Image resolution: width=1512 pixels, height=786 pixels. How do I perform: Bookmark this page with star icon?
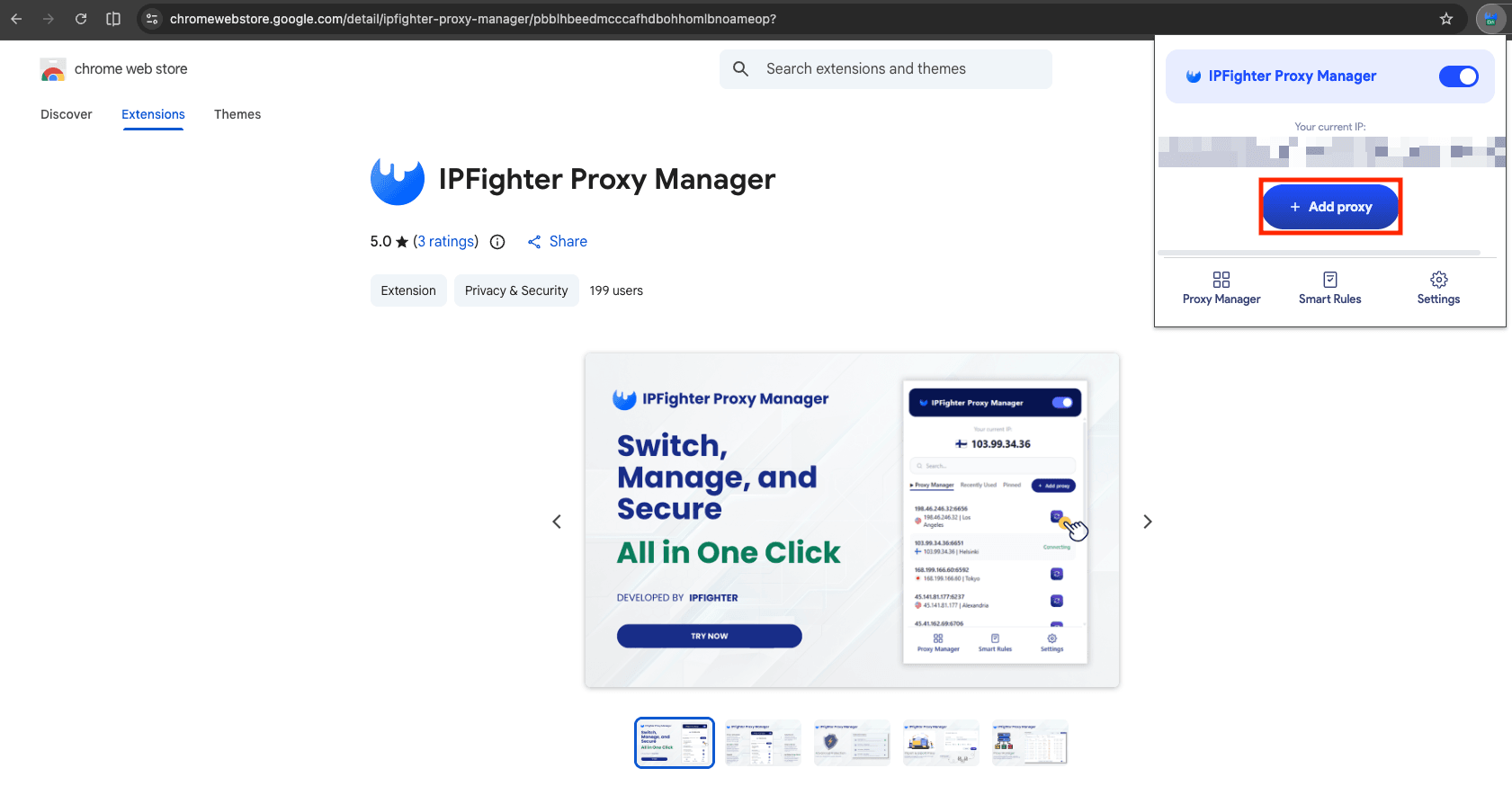click(x=1446, y=19)
